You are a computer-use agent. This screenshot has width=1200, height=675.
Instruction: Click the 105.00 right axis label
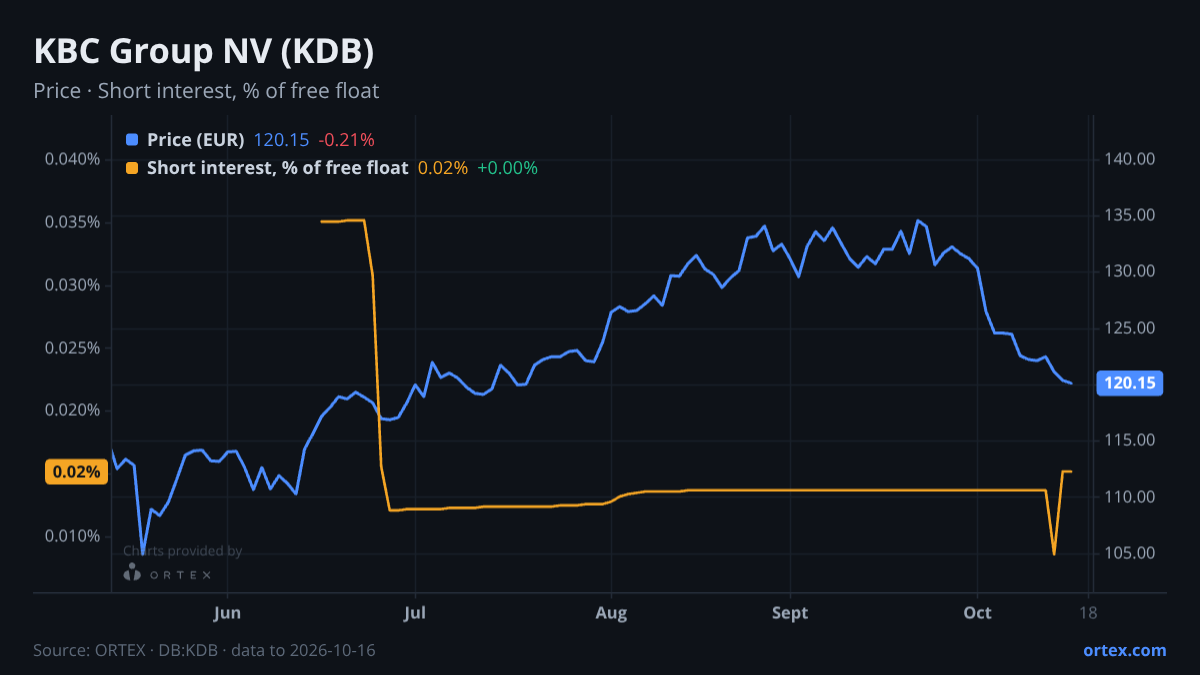click(x=1130, y=553)
